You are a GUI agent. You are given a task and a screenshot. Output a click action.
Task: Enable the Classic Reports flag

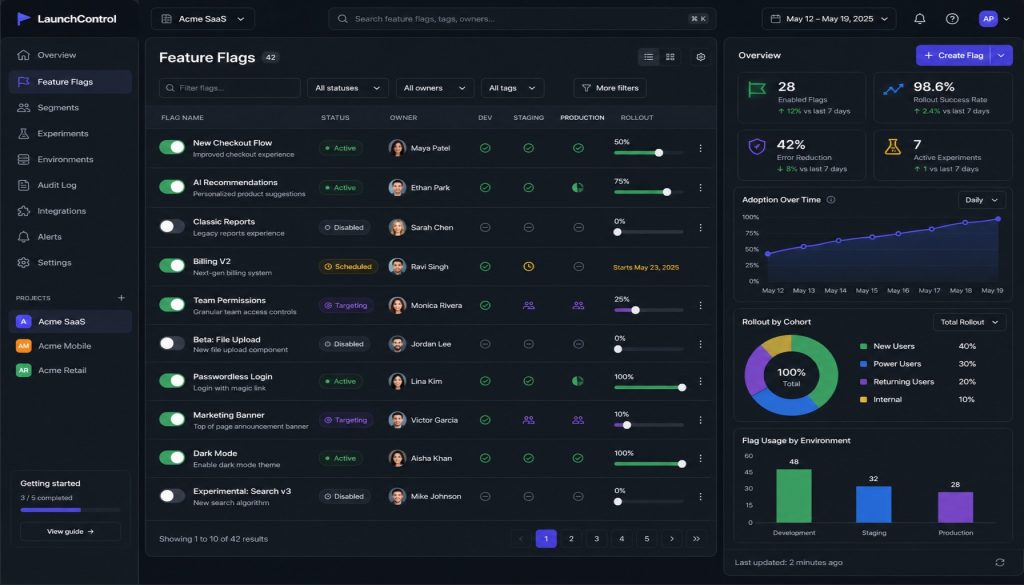(x=172, y=226)
